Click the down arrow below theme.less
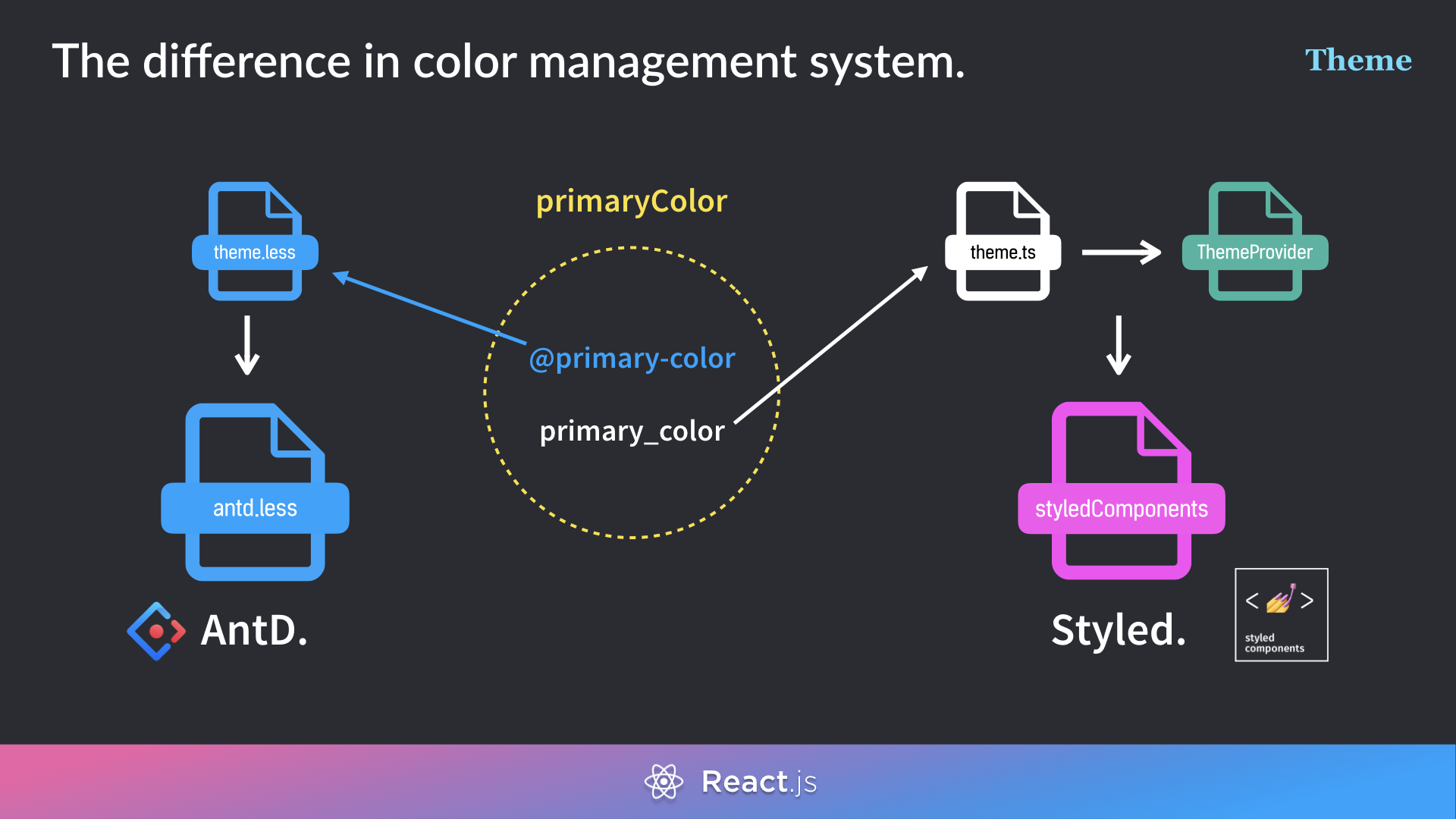 point(247,346)
